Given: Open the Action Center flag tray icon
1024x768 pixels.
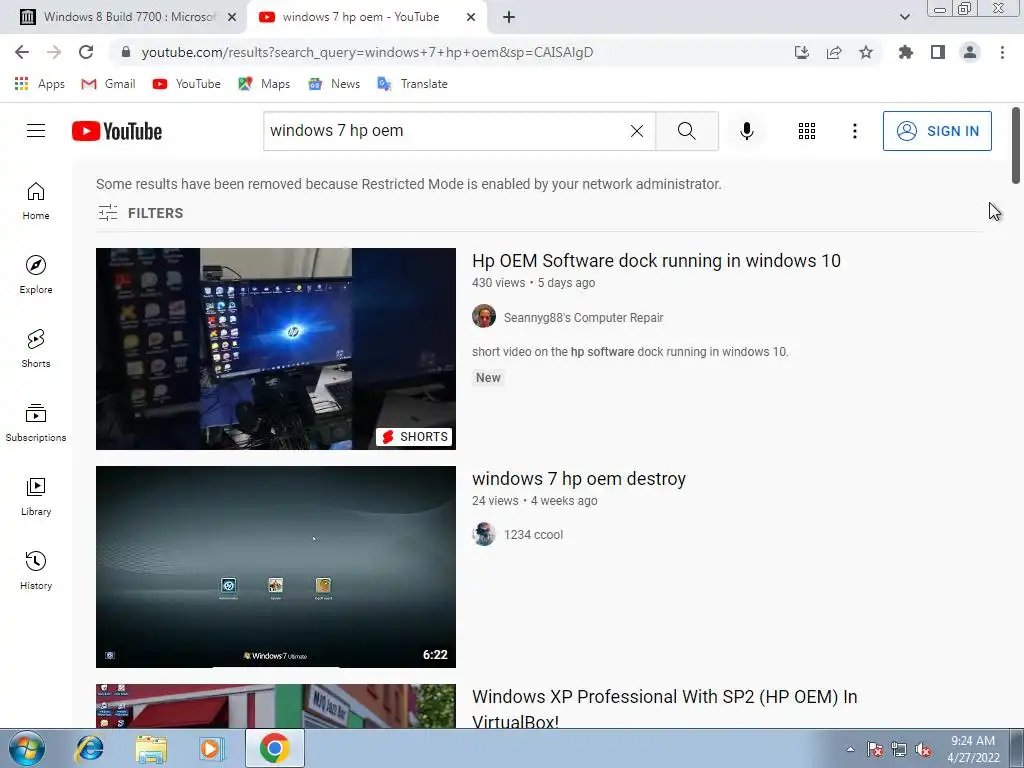Looking at the screenshot, I should click(x=874, y=750).
